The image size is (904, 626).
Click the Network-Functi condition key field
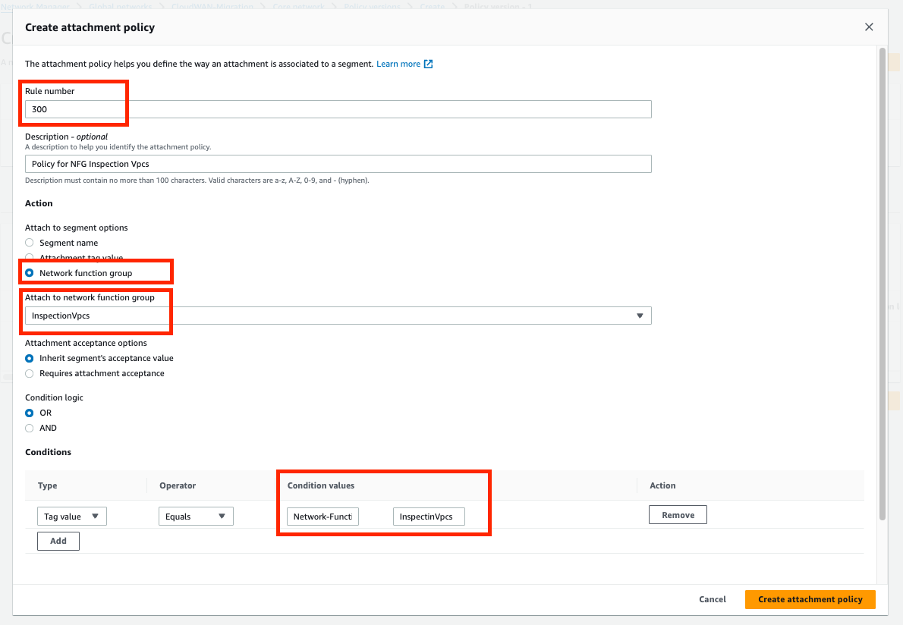click(323, 516)
